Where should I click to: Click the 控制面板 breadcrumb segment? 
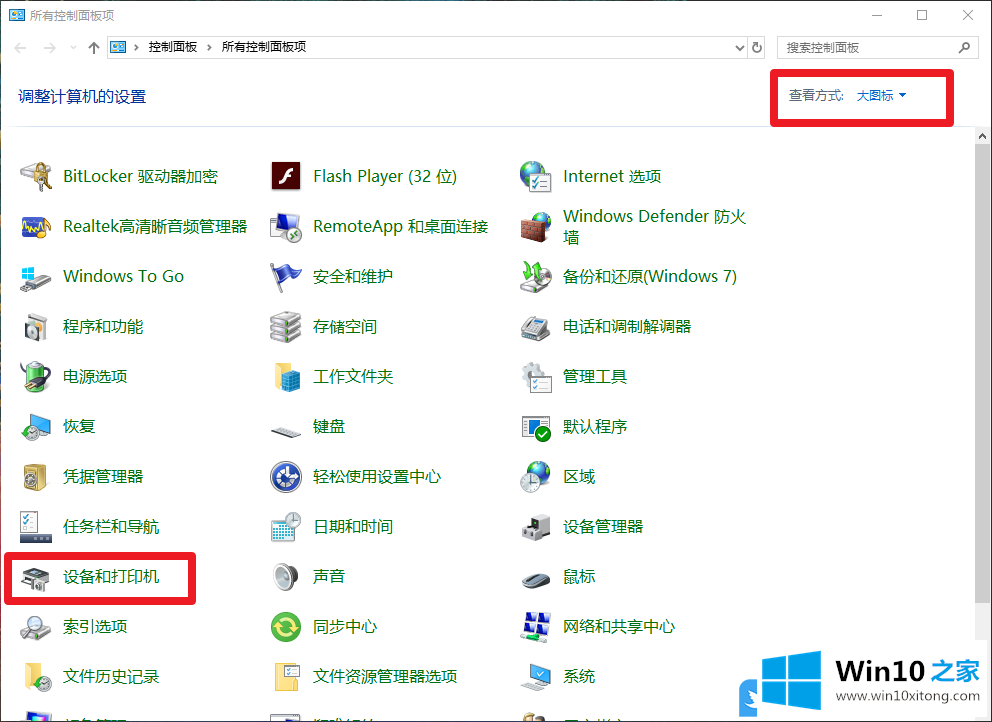(173, 47)
